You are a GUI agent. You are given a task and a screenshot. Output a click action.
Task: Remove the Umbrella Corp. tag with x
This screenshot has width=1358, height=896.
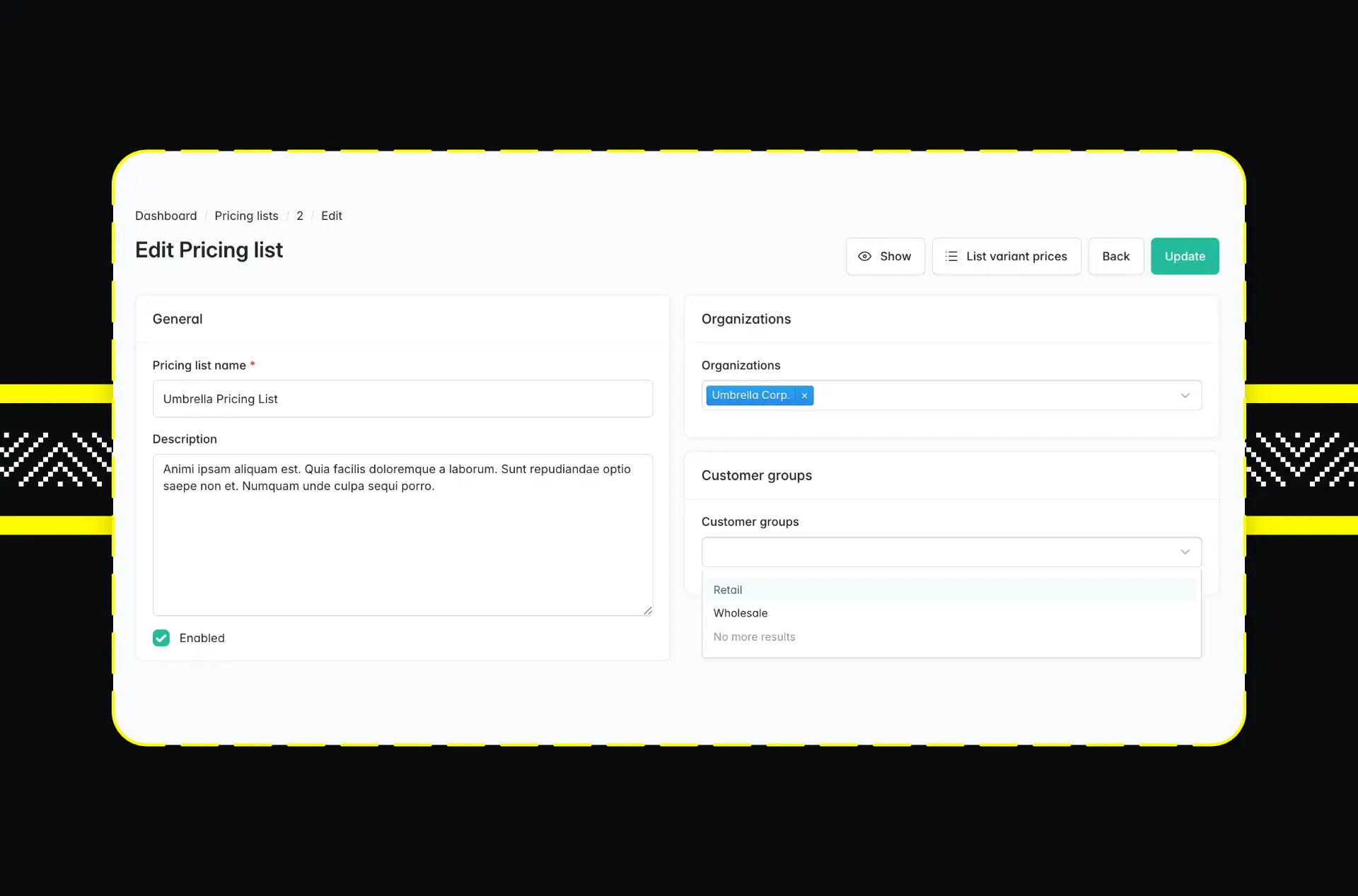click(x=804, y=395)
